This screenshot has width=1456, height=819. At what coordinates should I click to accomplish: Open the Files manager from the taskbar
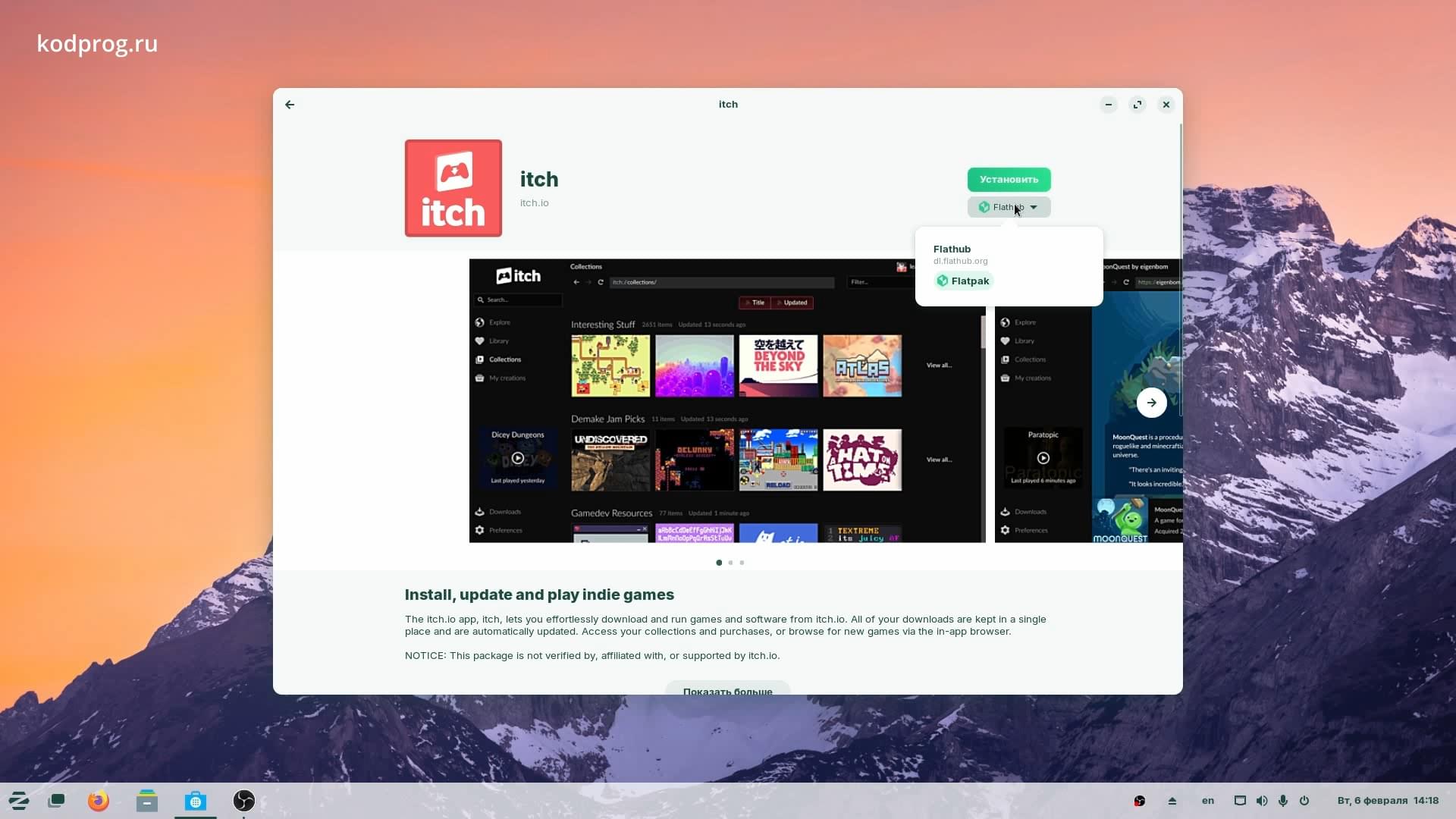(x=147, y=801)
